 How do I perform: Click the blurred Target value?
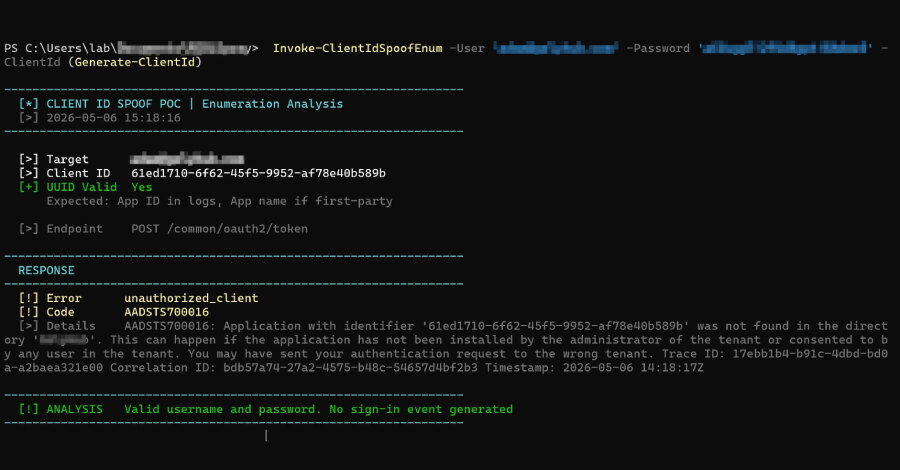187,159
